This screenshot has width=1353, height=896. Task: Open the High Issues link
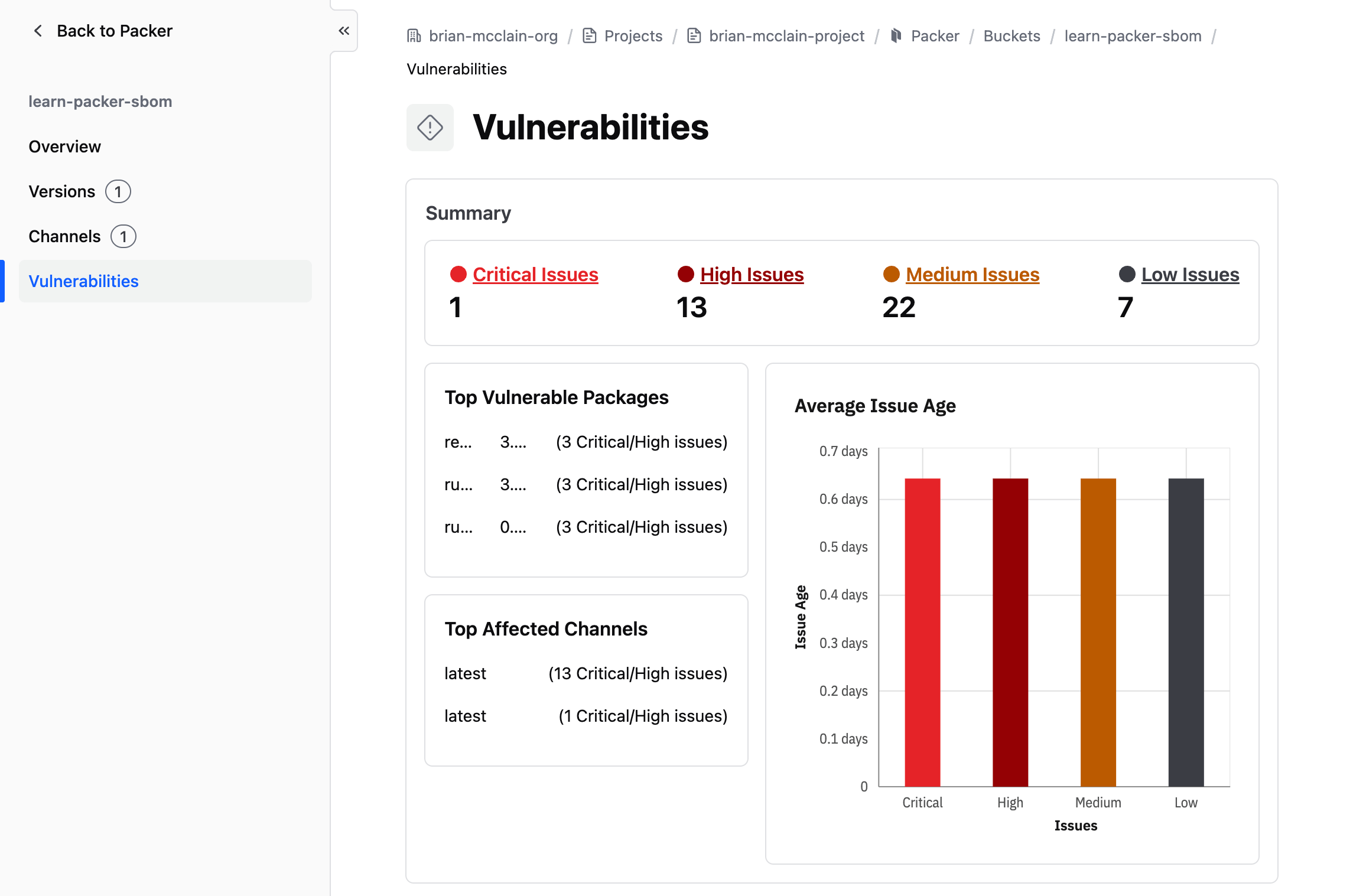pos(752,274)
